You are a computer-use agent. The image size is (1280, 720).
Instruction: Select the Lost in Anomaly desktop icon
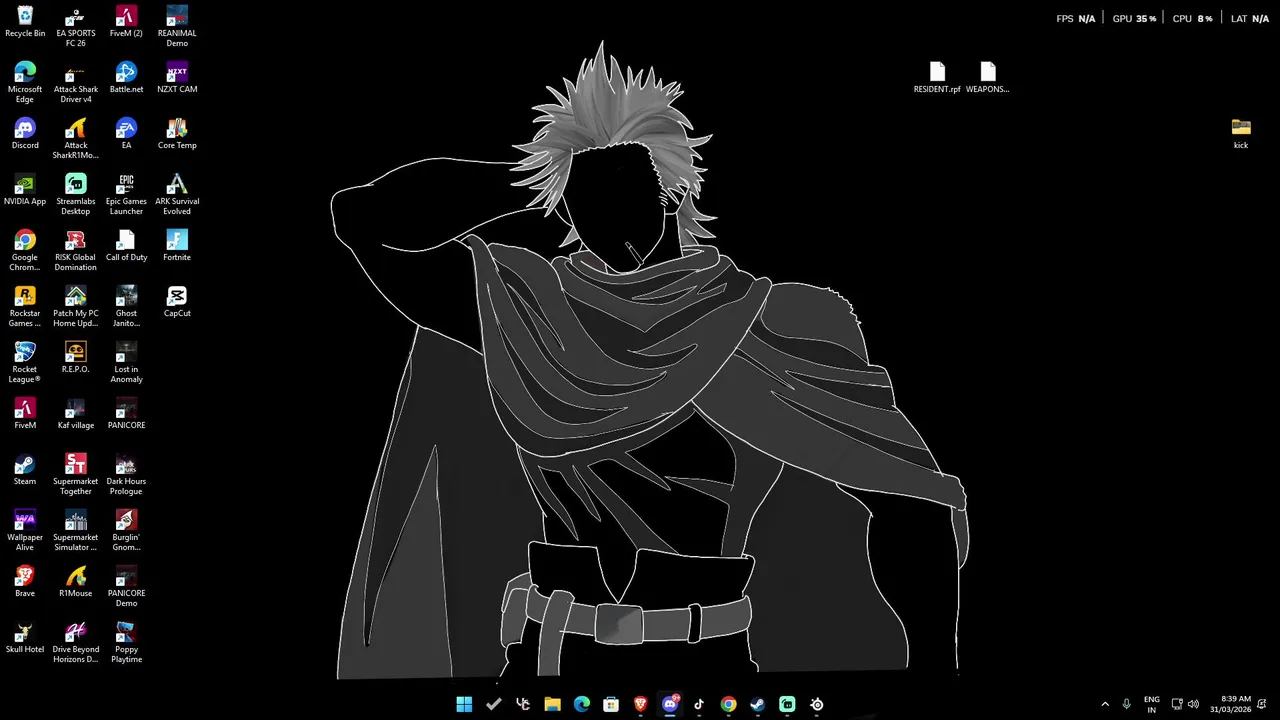[126, 363]
